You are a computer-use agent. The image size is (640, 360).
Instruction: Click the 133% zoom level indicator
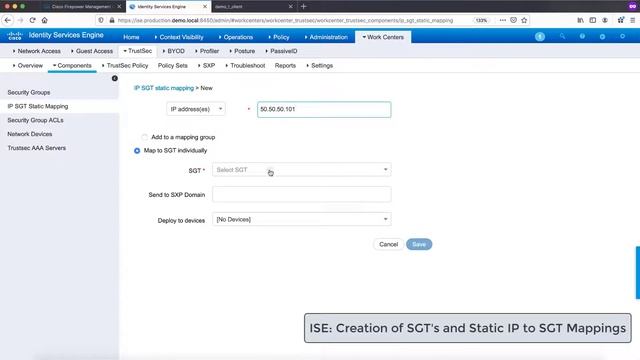tap(482, 20)
